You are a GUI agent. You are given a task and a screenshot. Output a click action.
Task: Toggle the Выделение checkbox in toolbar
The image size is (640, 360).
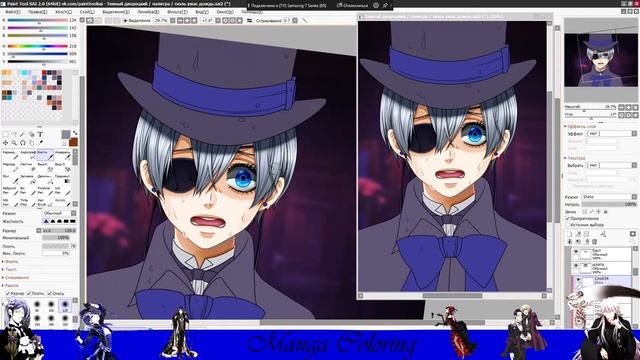coord(125,20)
